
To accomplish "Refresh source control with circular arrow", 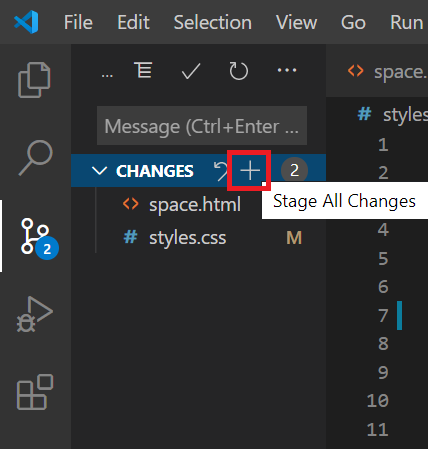I will coord(239,71).
